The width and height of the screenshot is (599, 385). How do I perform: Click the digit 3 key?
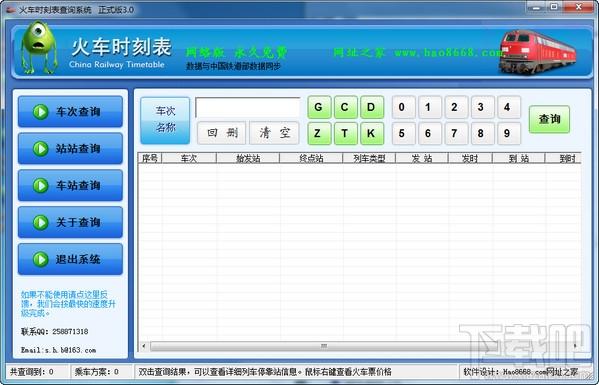[x=482, y=107]
